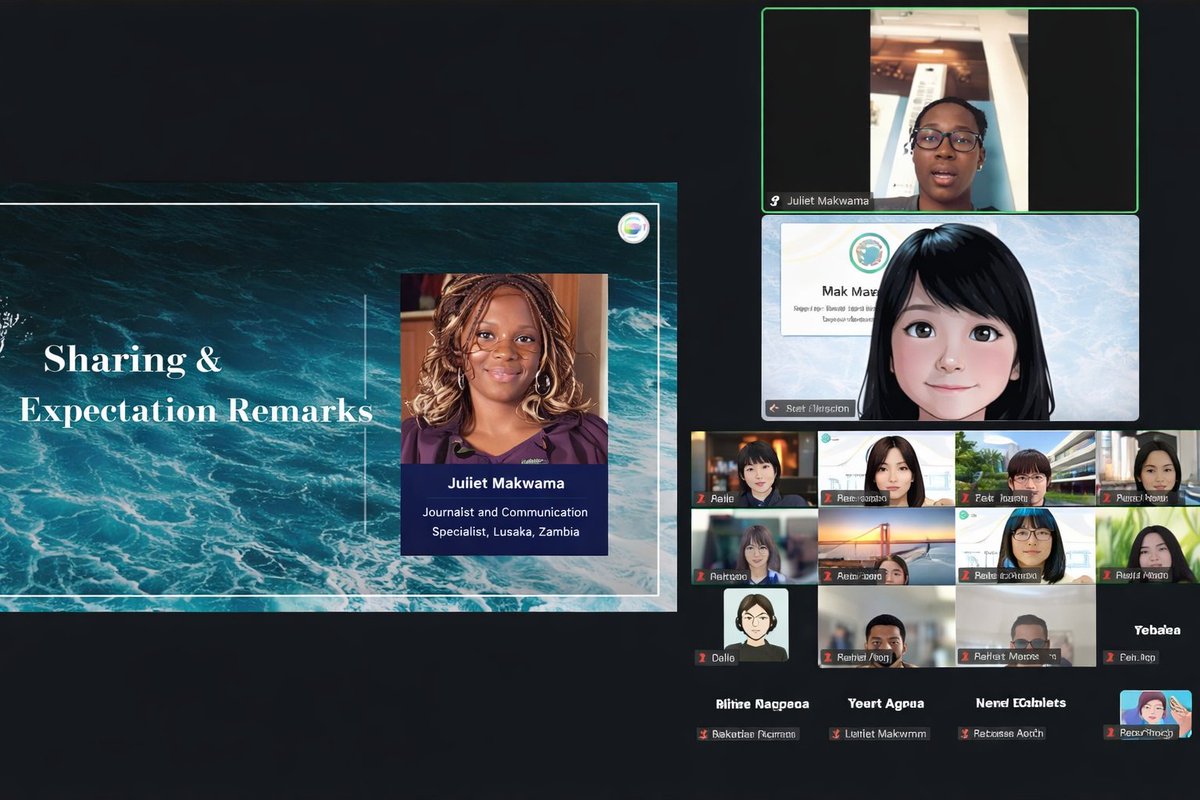Click muted mic icon in Blitise Nagpeoa tile

[702, 734]
